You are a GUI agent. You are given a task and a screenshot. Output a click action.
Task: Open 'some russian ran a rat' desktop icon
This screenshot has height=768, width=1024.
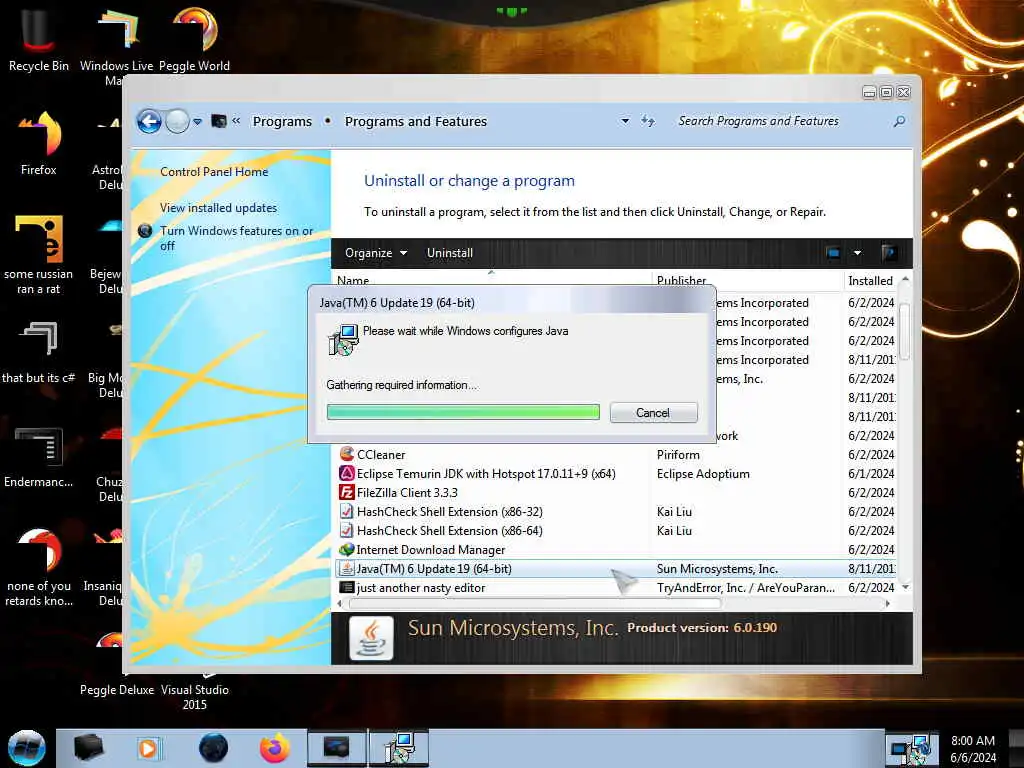(39, 254)
